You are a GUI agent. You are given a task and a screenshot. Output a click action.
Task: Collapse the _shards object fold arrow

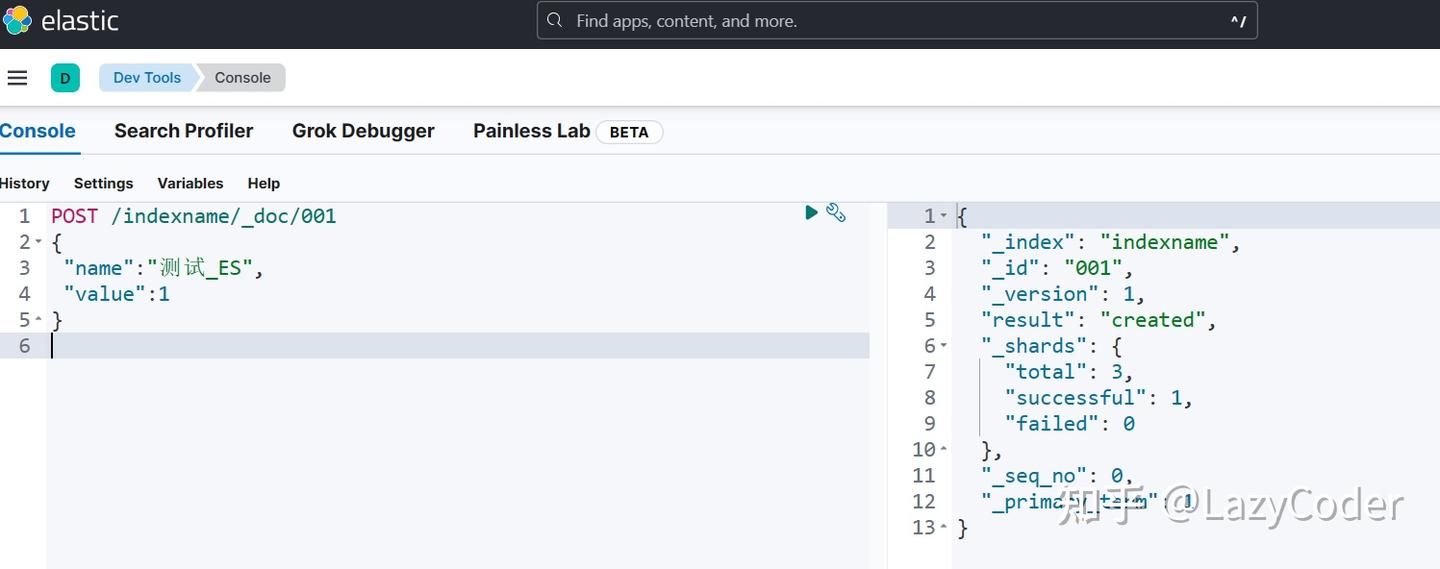click(x=943, y=346)
